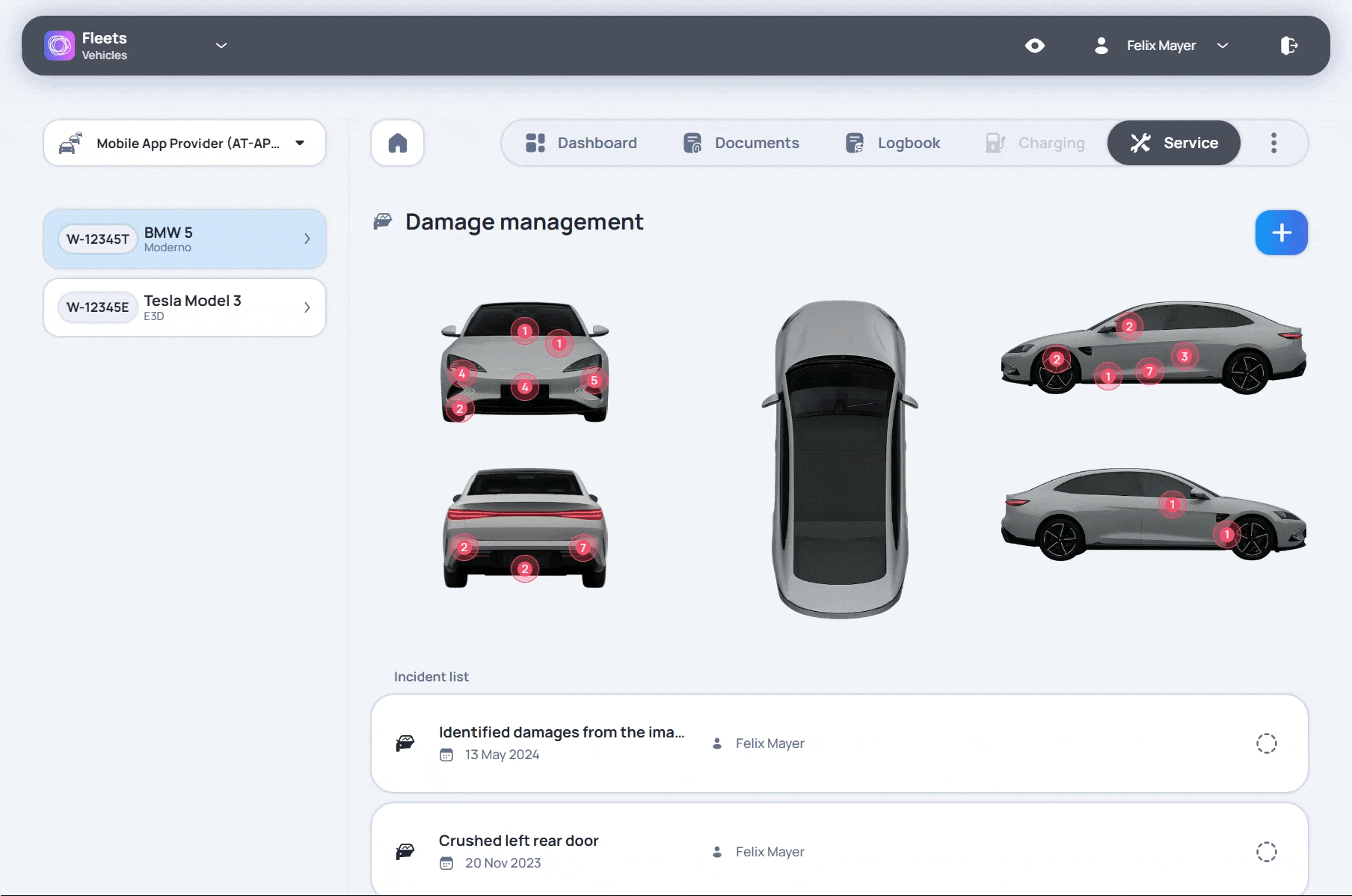Click Felix Mayer on Crushed left rear door row

pos(770,852)
